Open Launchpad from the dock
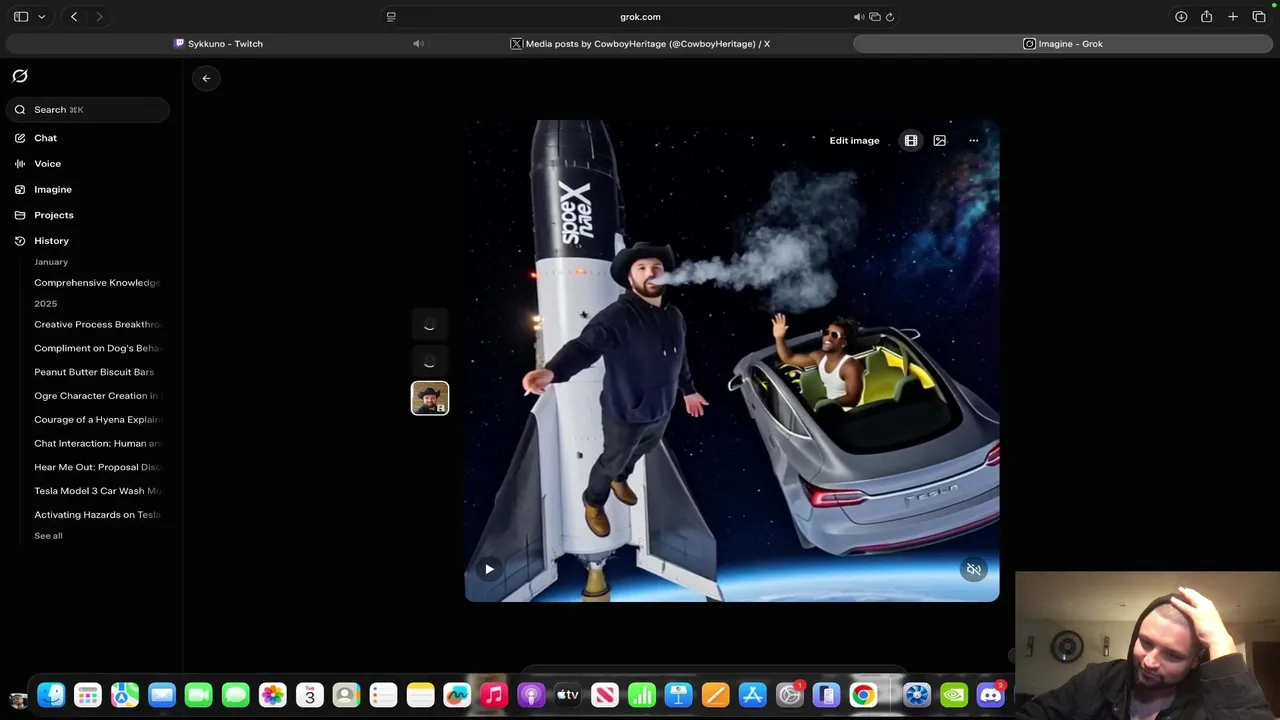Viewport: 1280px width, 720px height. point(88,695)
